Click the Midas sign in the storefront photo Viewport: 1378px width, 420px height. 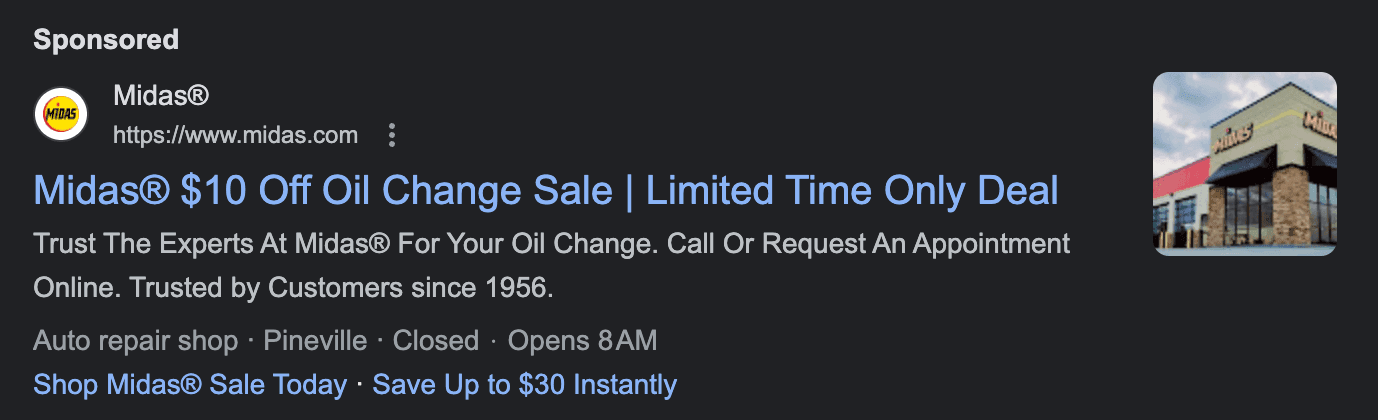pyautogui.click(x=1232, y=138)
